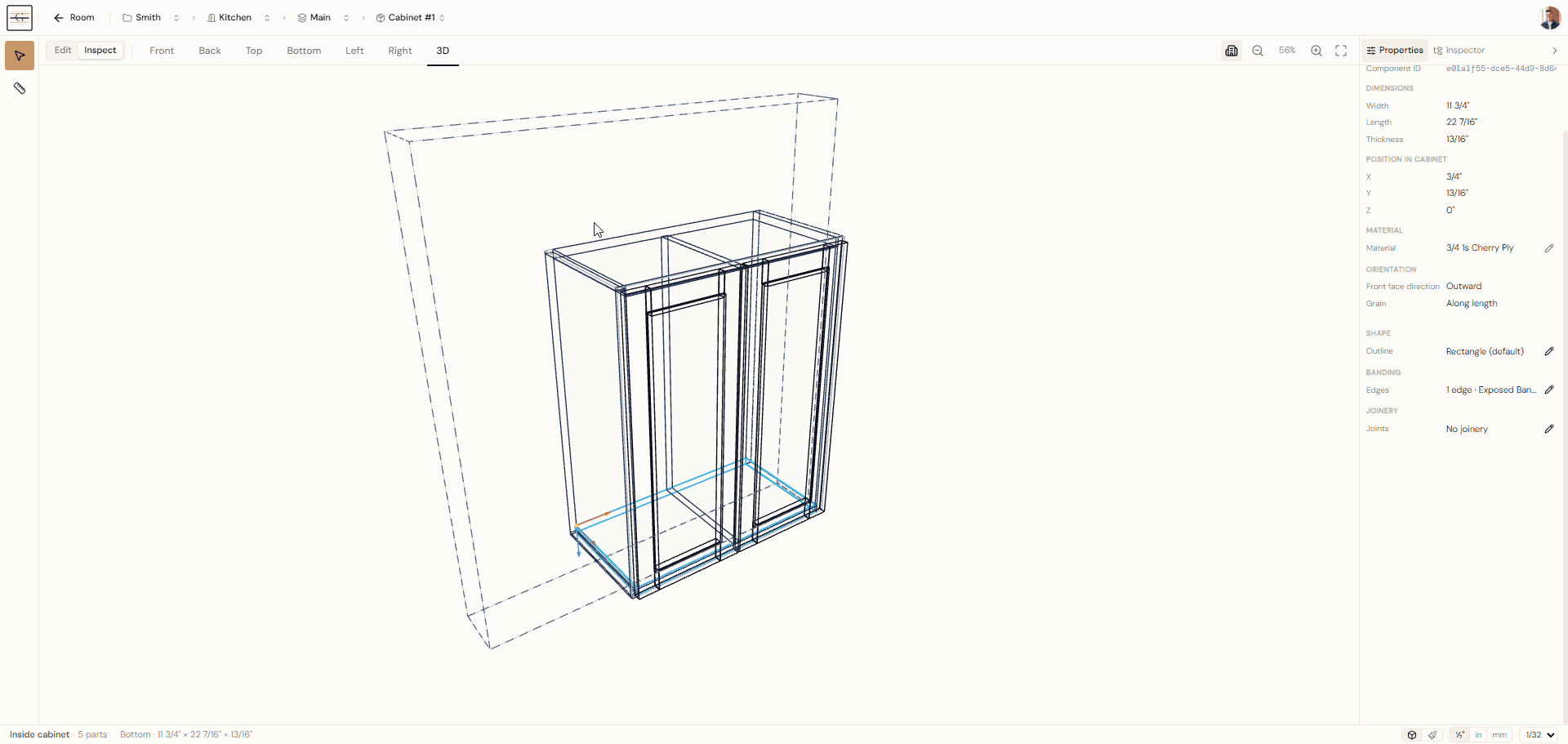Open the 1/32 precision dropdown

tap(1539, 735)
